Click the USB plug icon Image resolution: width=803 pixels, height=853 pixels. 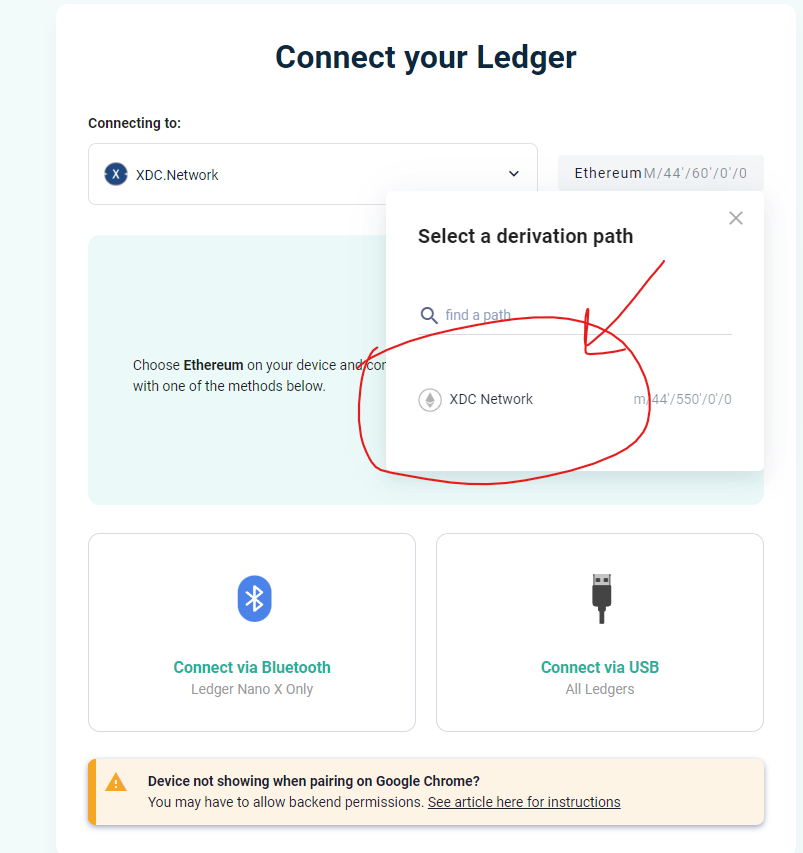click(601, 598)
